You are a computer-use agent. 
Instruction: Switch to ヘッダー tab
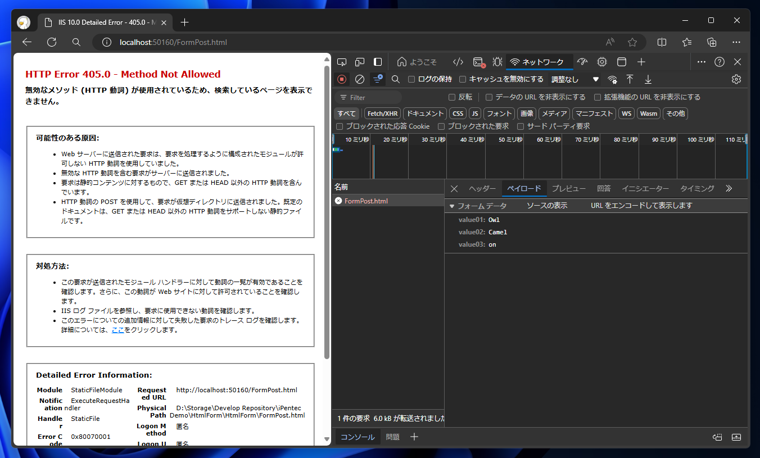pos(482,189)
